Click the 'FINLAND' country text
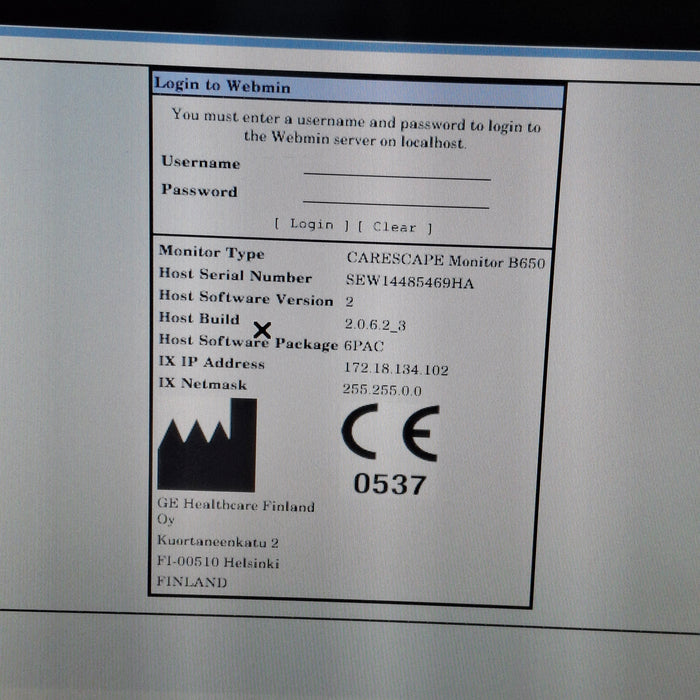 (x=192, y=582)
